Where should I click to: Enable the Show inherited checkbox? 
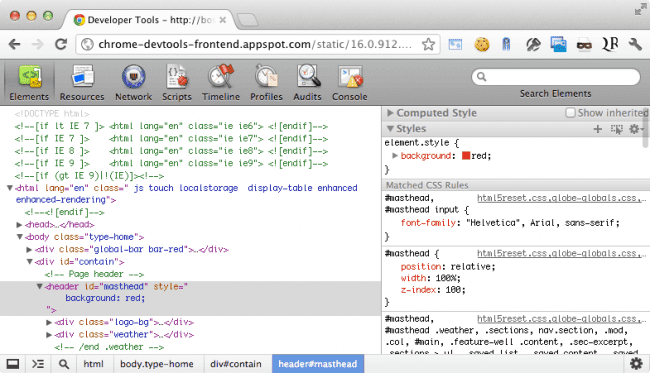pyautogui.click(x=570, y=113)
